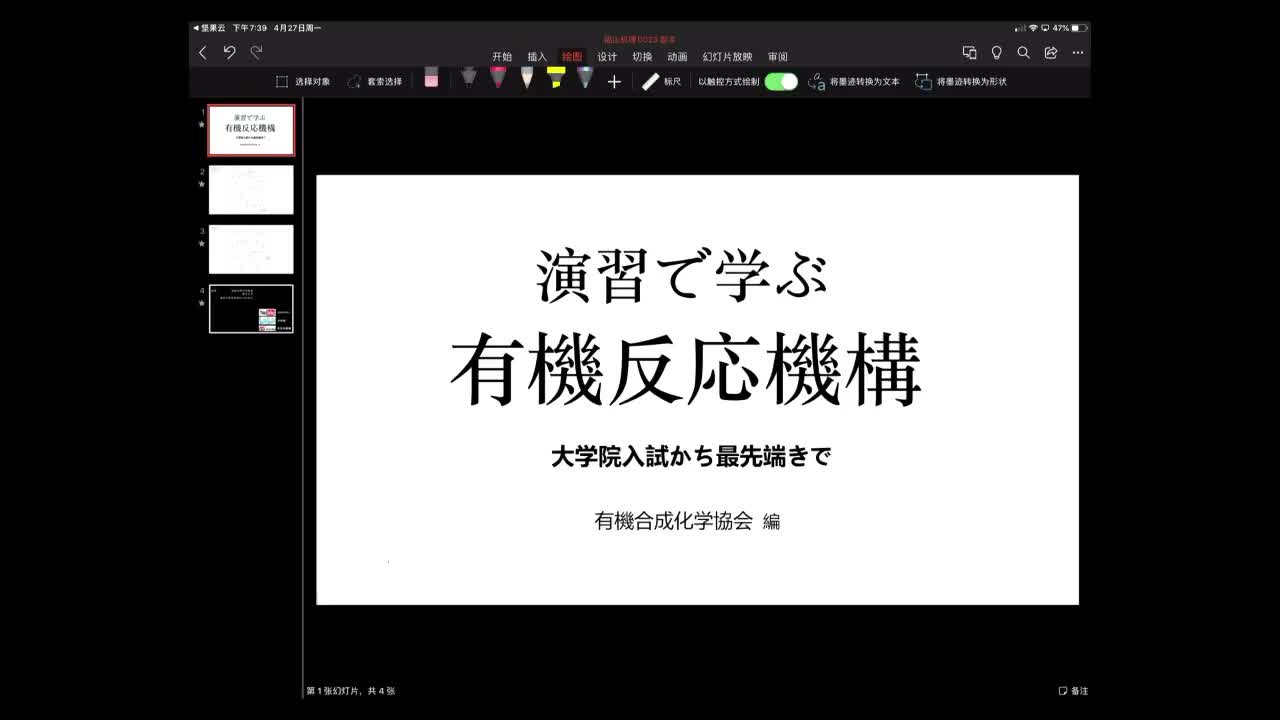Screen dimensions: 1280x720
Task: Undo the last action
Action: 230,53
